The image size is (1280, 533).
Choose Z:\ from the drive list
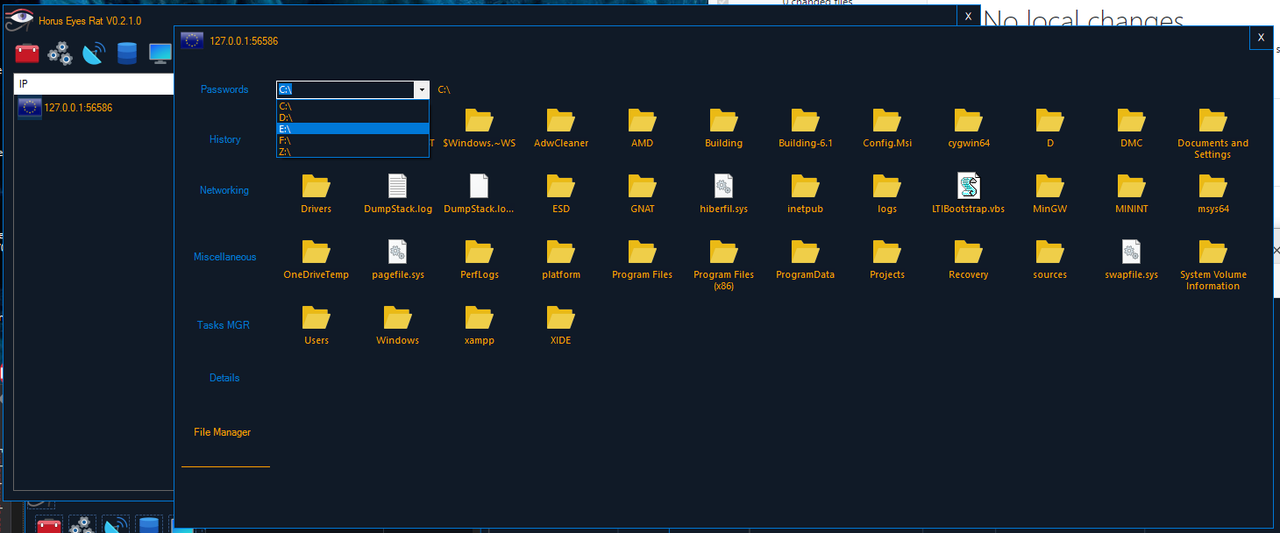coord(353,152)
